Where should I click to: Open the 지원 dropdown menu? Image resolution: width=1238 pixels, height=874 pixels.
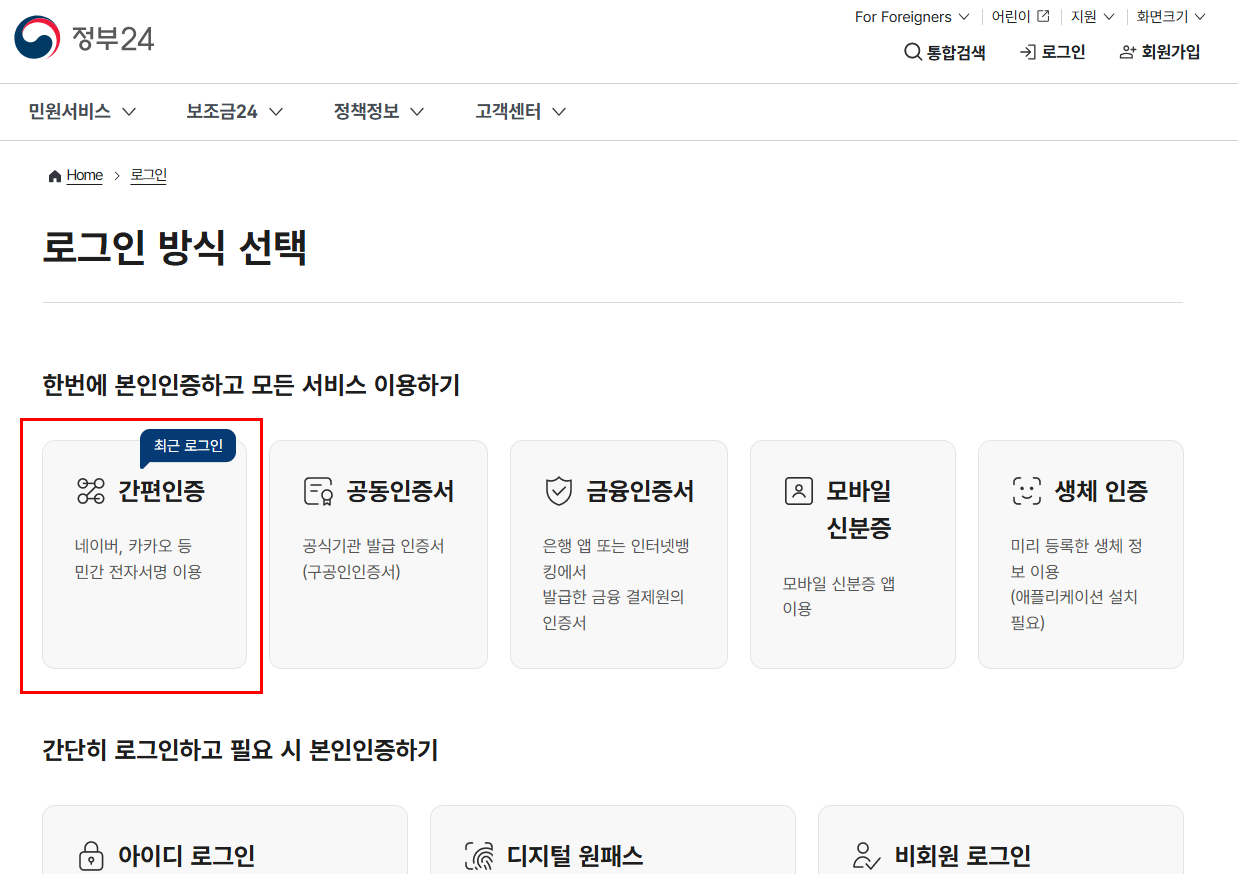click(1093, 17)
